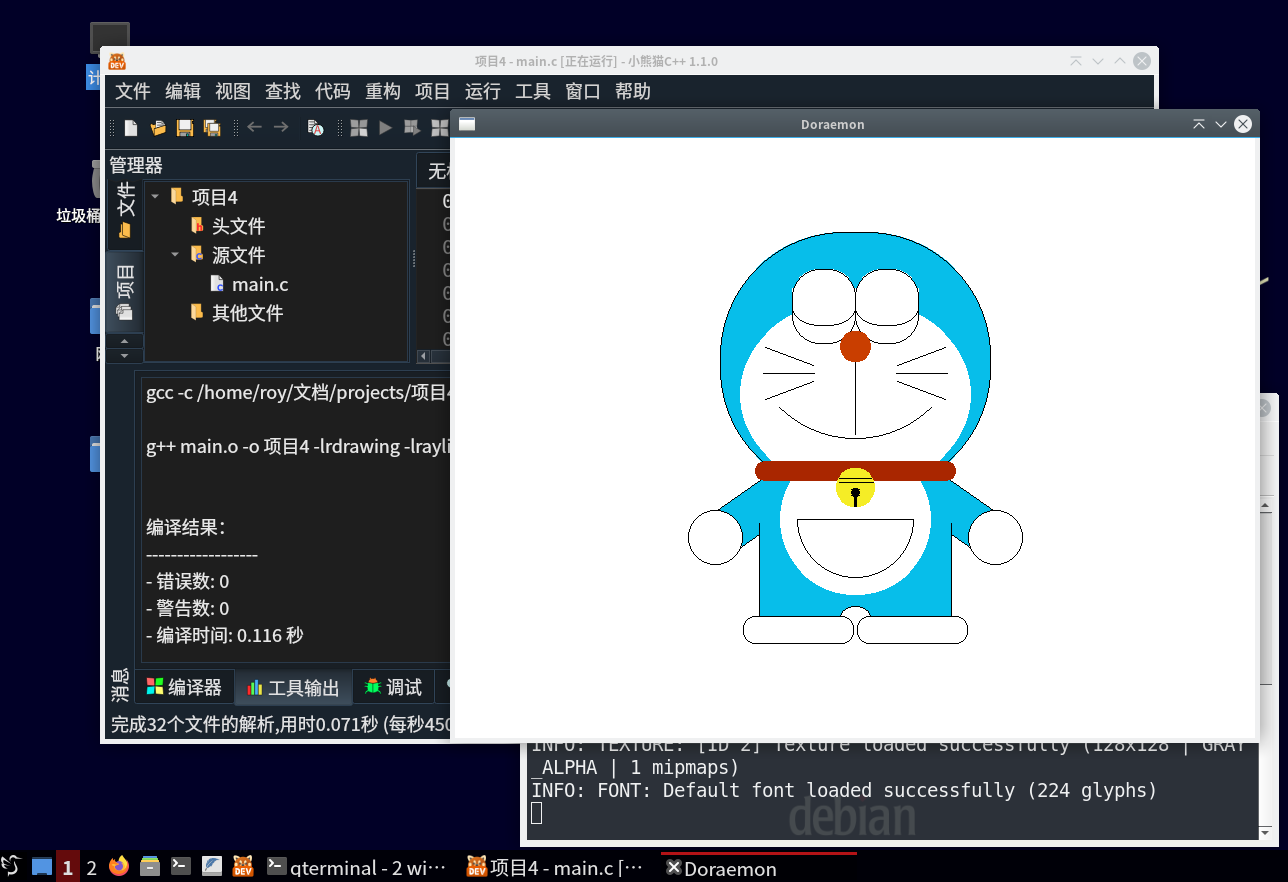The width and height of the screenshot is (1288, 882).
Task: Click the Reformat Code toolbar icon
Action: [x=315, y=128]
